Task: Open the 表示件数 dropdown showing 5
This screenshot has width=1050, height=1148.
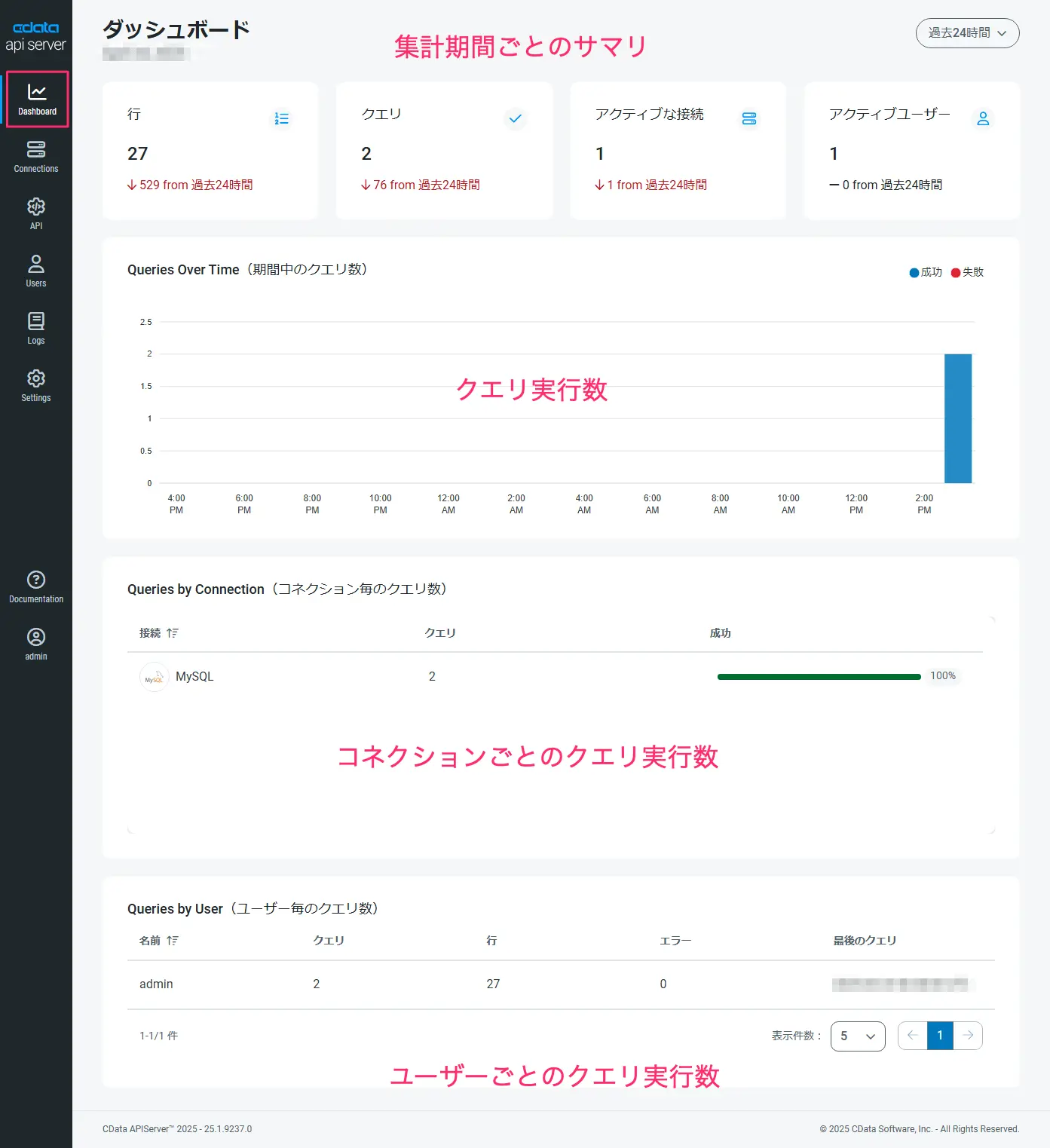Action: 857,1036
